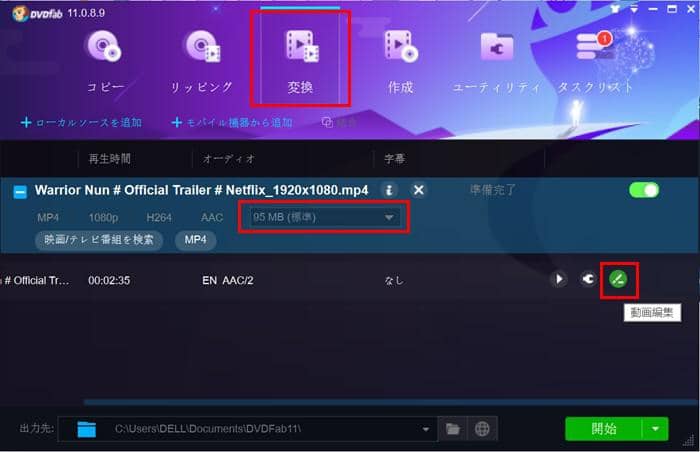Image resolution: width=700 pixels, height=452 pixels.
Task: Open the コピー (Copy) module
Action: (x=104, y=62)
